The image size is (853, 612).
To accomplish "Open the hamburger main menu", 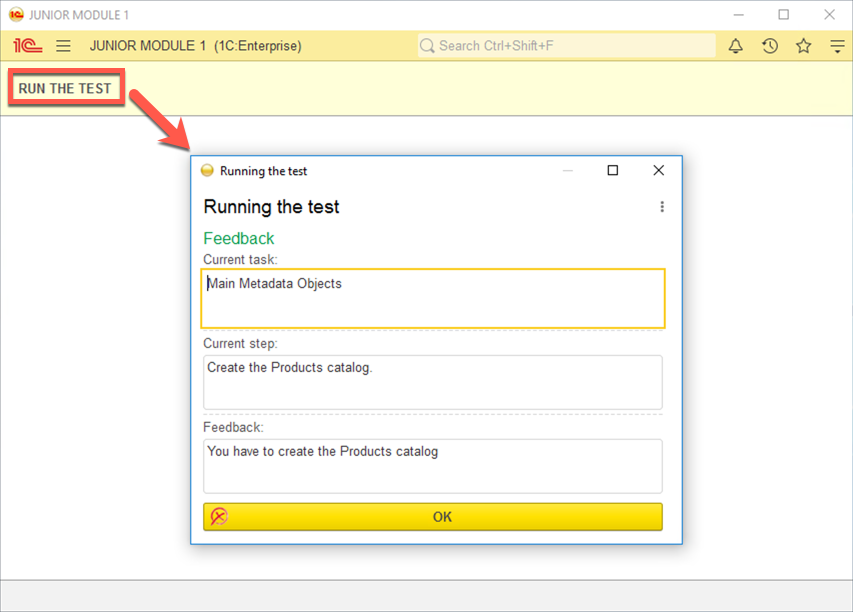I will (x=64, y=46).
